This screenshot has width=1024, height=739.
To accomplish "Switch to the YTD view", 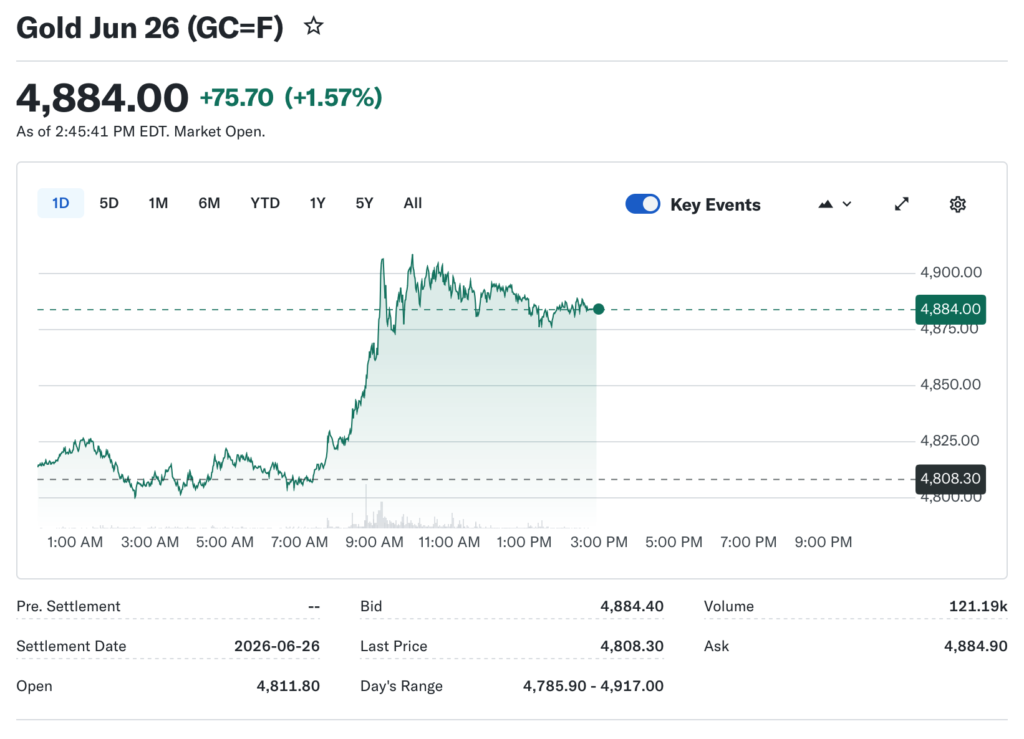I will click(x=265, y=203).
